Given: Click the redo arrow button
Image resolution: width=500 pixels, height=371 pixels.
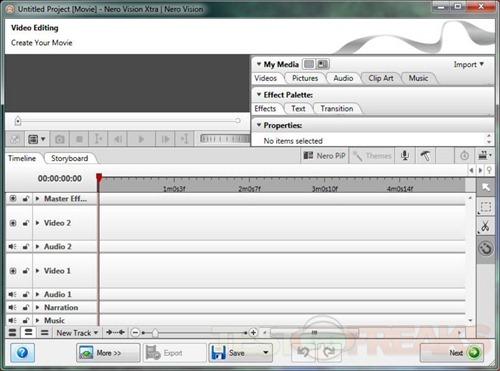Looking at the screenshot, I should tap(329, 353).
